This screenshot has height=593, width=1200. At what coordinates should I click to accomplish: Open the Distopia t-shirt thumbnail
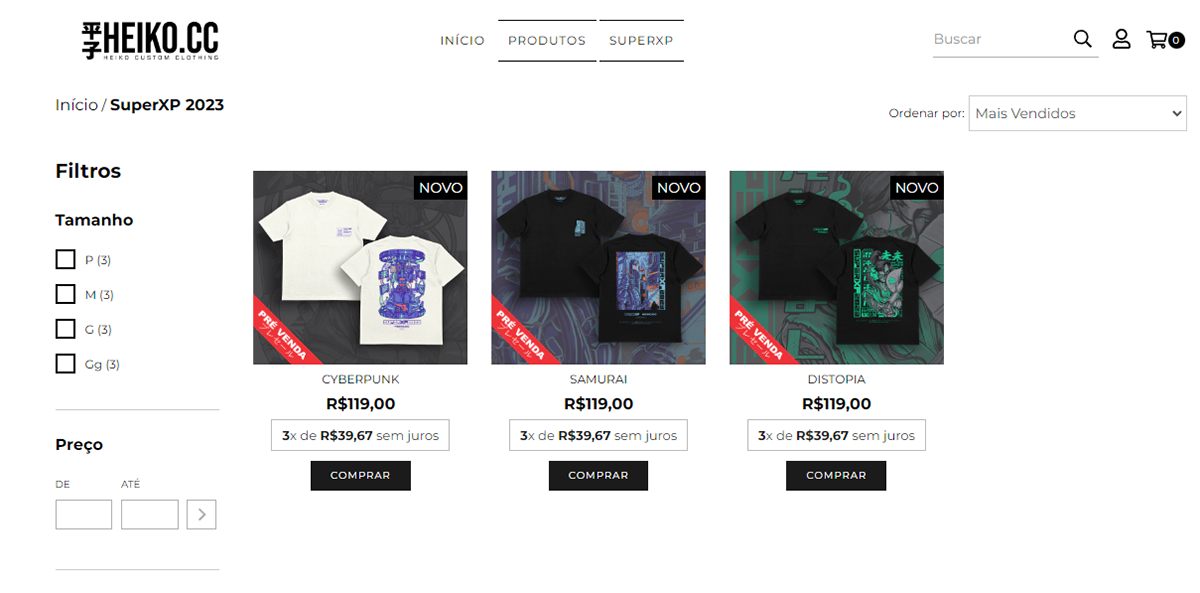click(836, 267)
